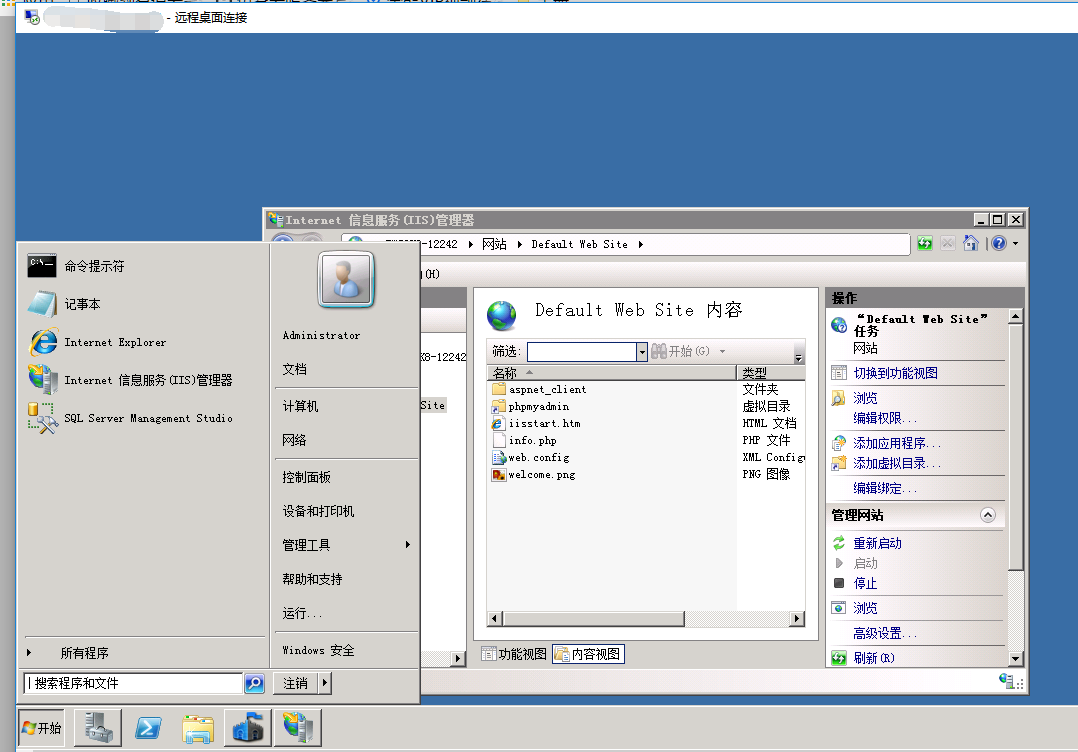Viewport: 1078px width, 752px height.
Task: Switch to 内容视图 tab
Action: coord(588,654)
